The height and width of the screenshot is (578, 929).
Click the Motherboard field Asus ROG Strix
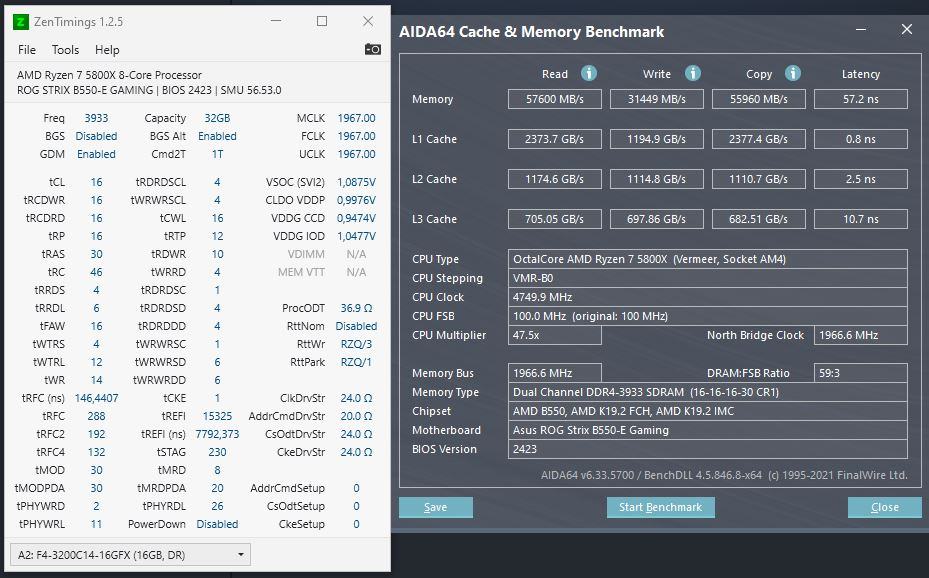point(707,430)
